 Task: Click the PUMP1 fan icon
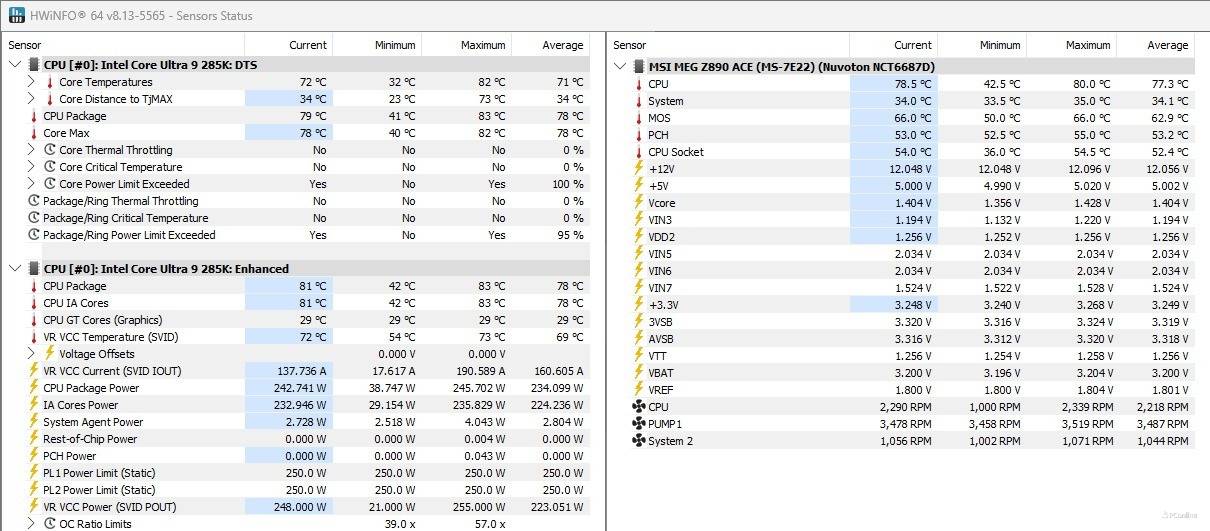click(638, 424)
